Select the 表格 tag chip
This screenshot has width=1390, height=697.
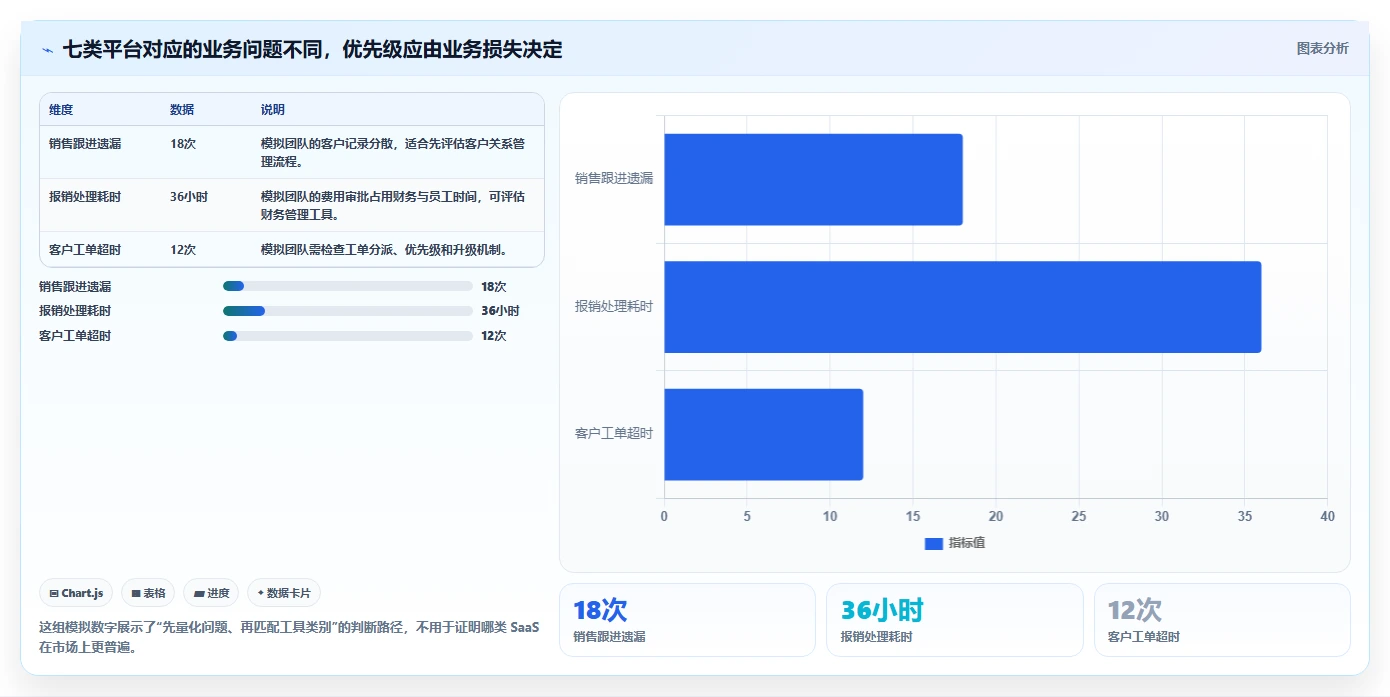(148, 593)
